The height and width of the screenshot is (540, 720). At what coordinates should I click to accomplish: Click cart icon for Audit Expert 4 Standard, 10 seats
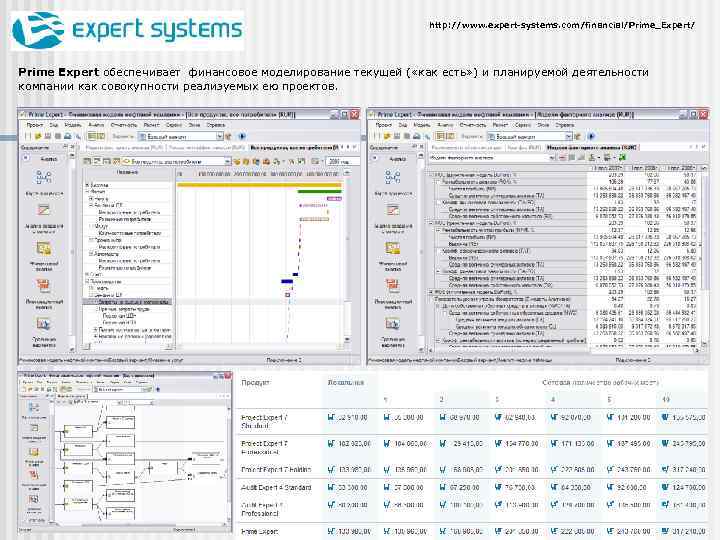pos(664,487)
